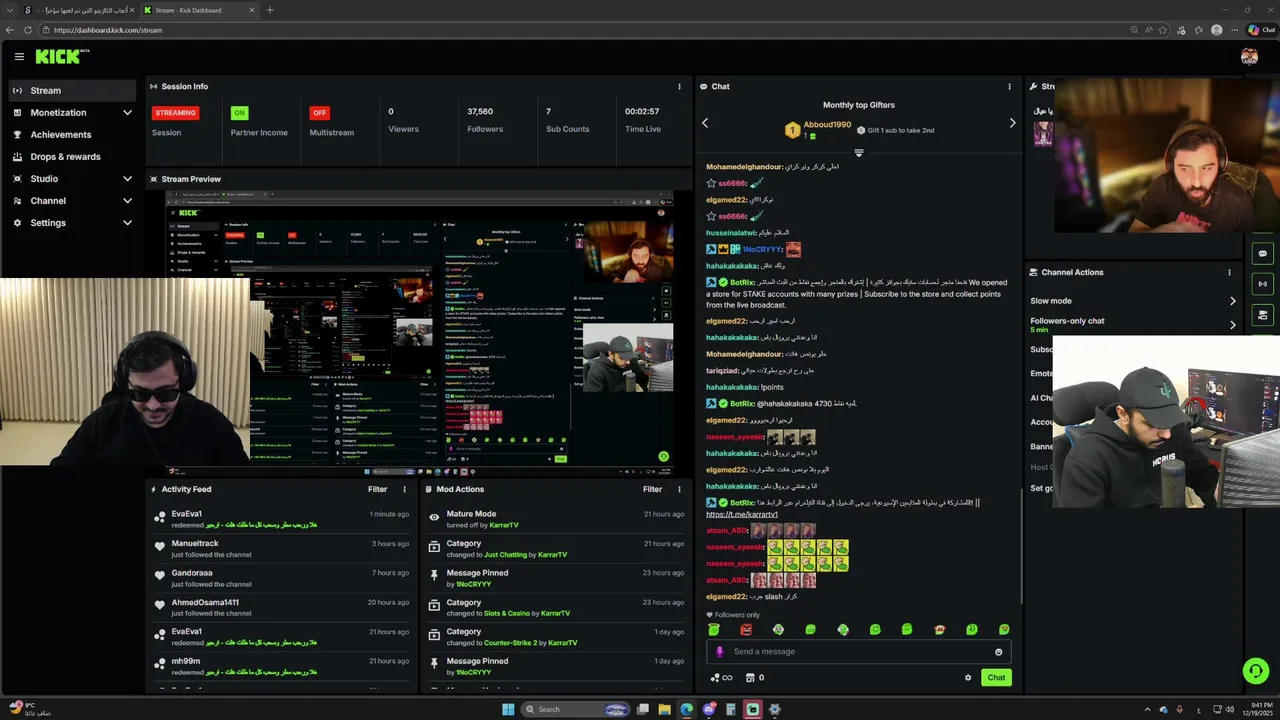
Task: Click the Stream Preview thumbnail
Action: point(419,331)
